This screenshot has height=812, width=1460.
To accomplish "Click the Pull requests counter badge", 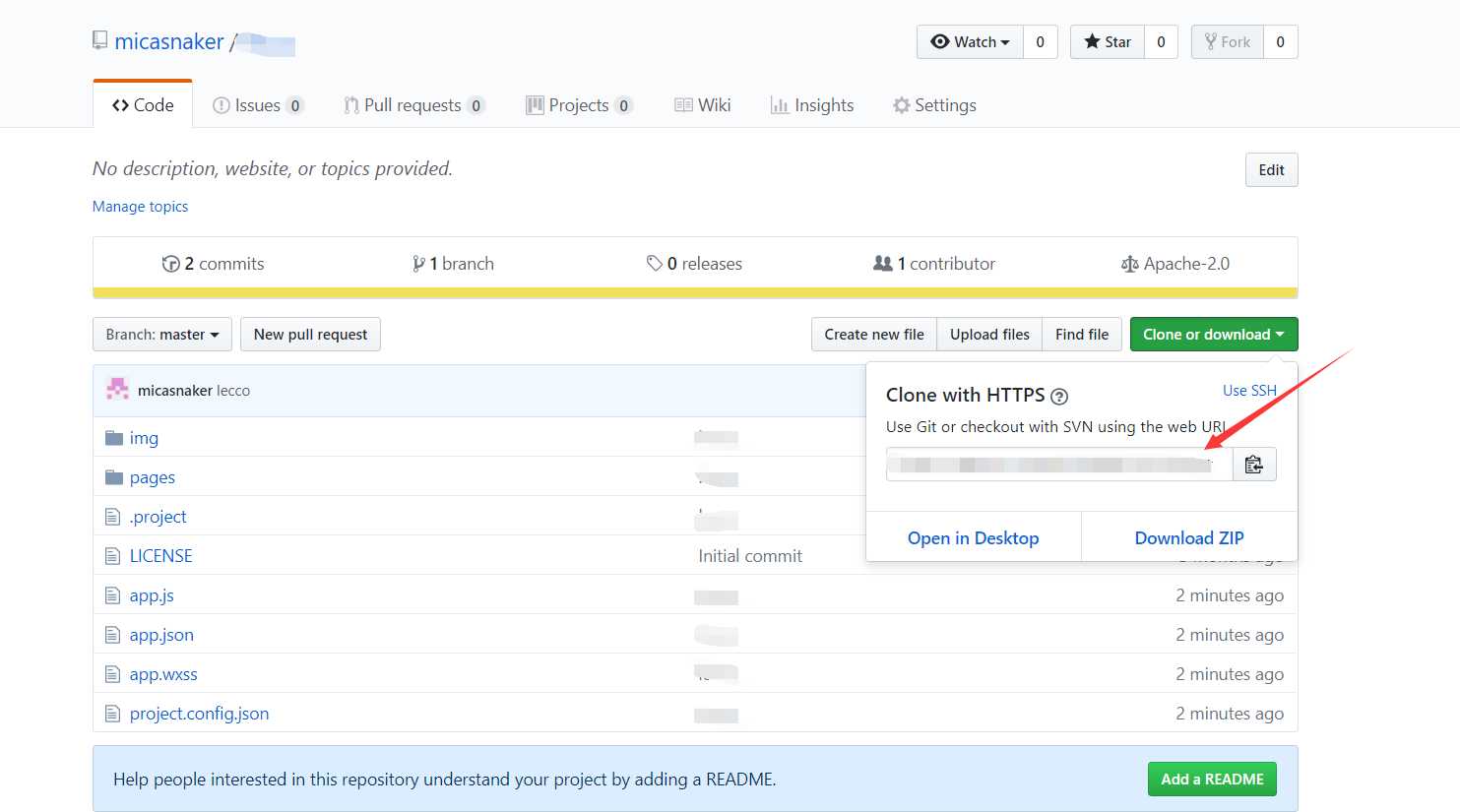I will tap(476, 105).
